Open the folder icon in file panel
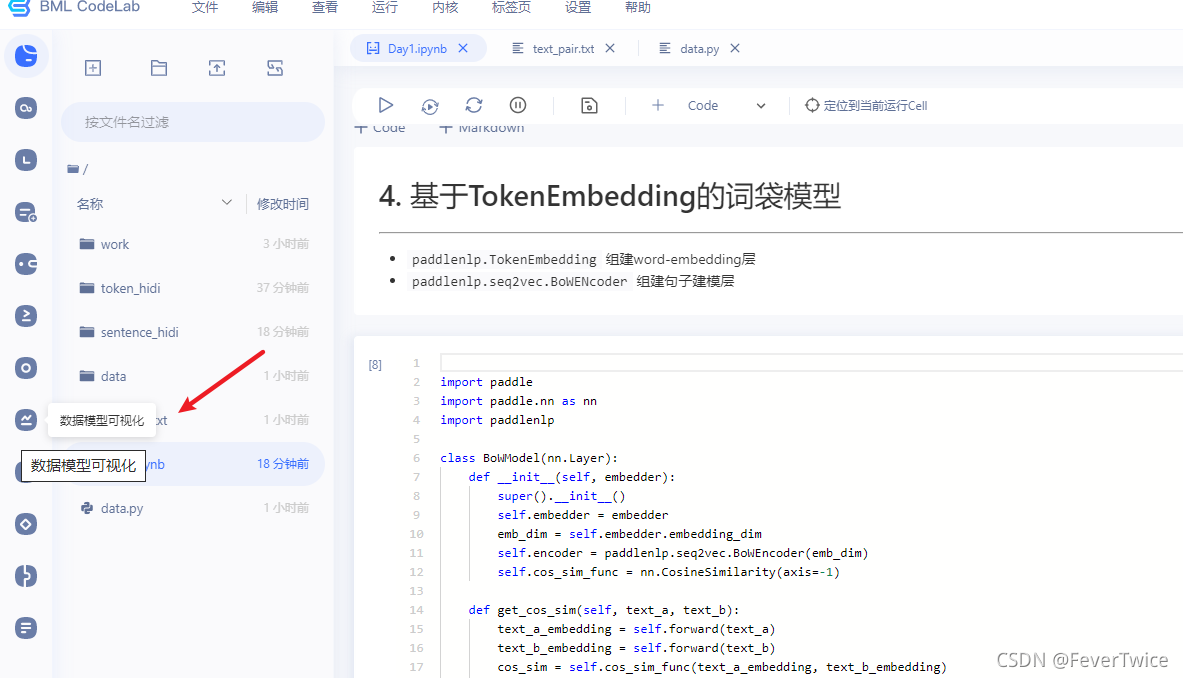The width and height of the screenshot is (1183, 678). pos(158,68)
